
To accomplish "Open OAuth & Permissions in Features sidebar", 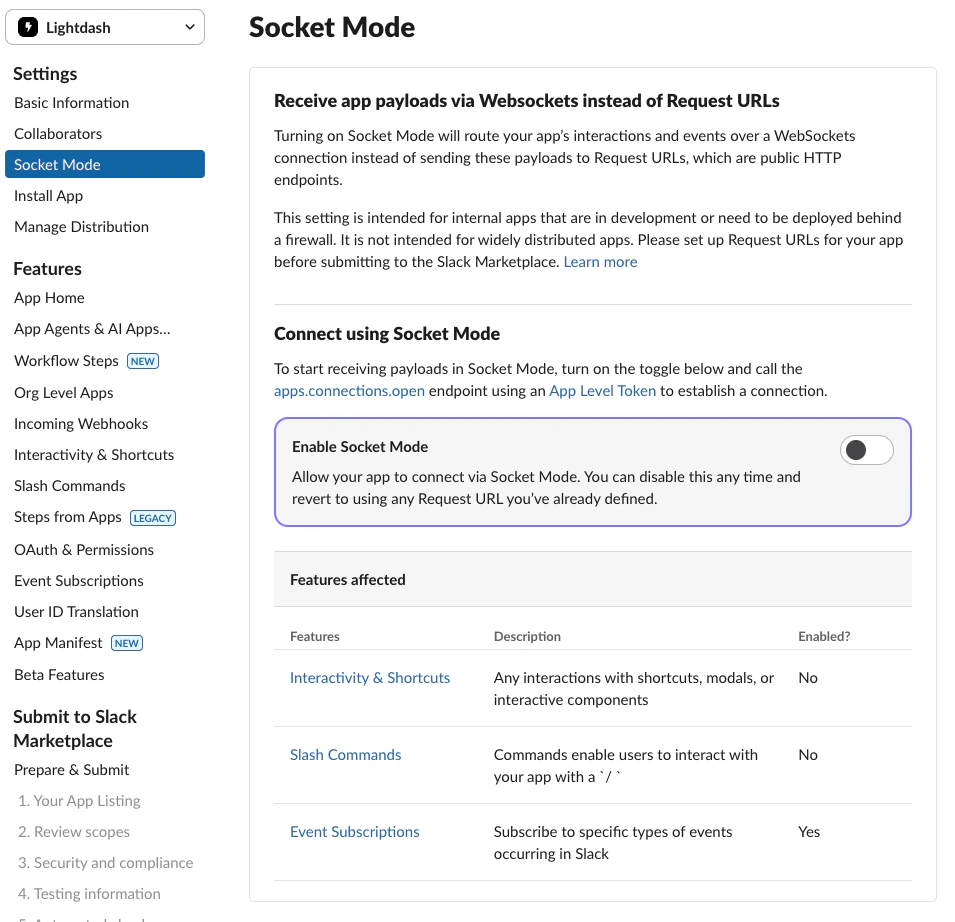I will click(x=84, y=549).
